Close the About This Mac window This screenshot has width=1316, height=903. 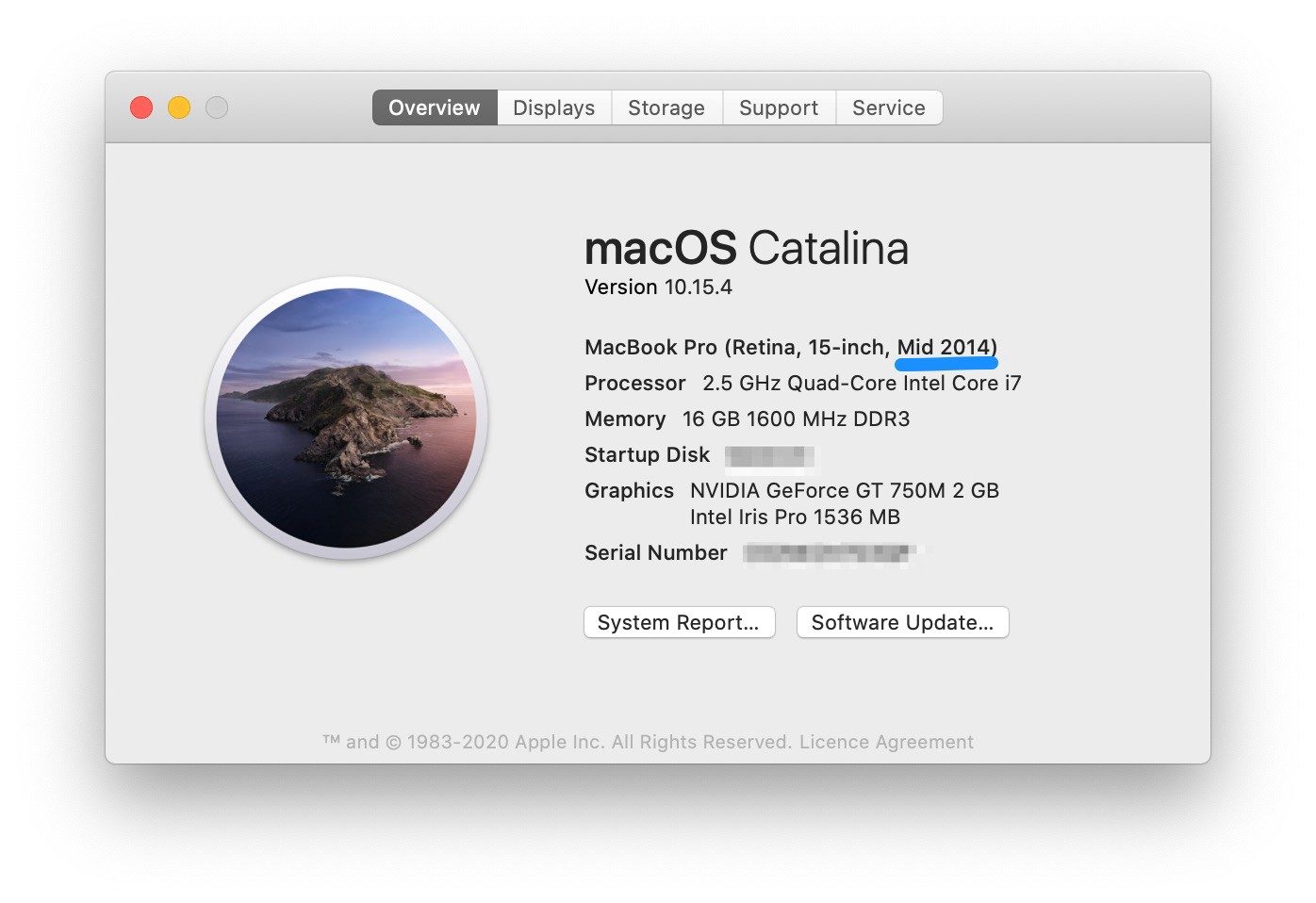141,107
